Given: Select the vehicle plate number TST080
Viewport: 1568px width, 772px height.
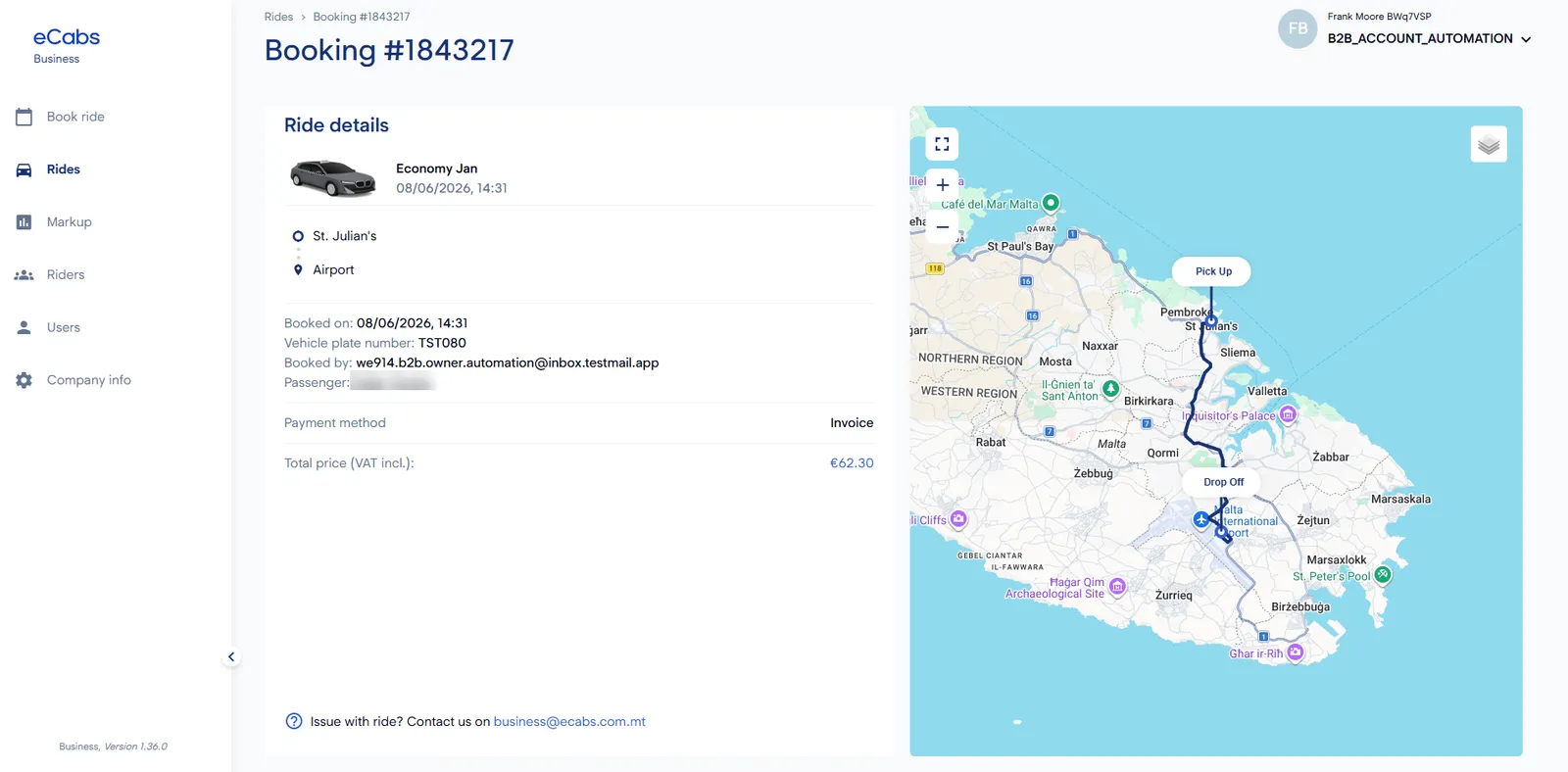Looking at the screenshot, I should [x=442, y=343].
